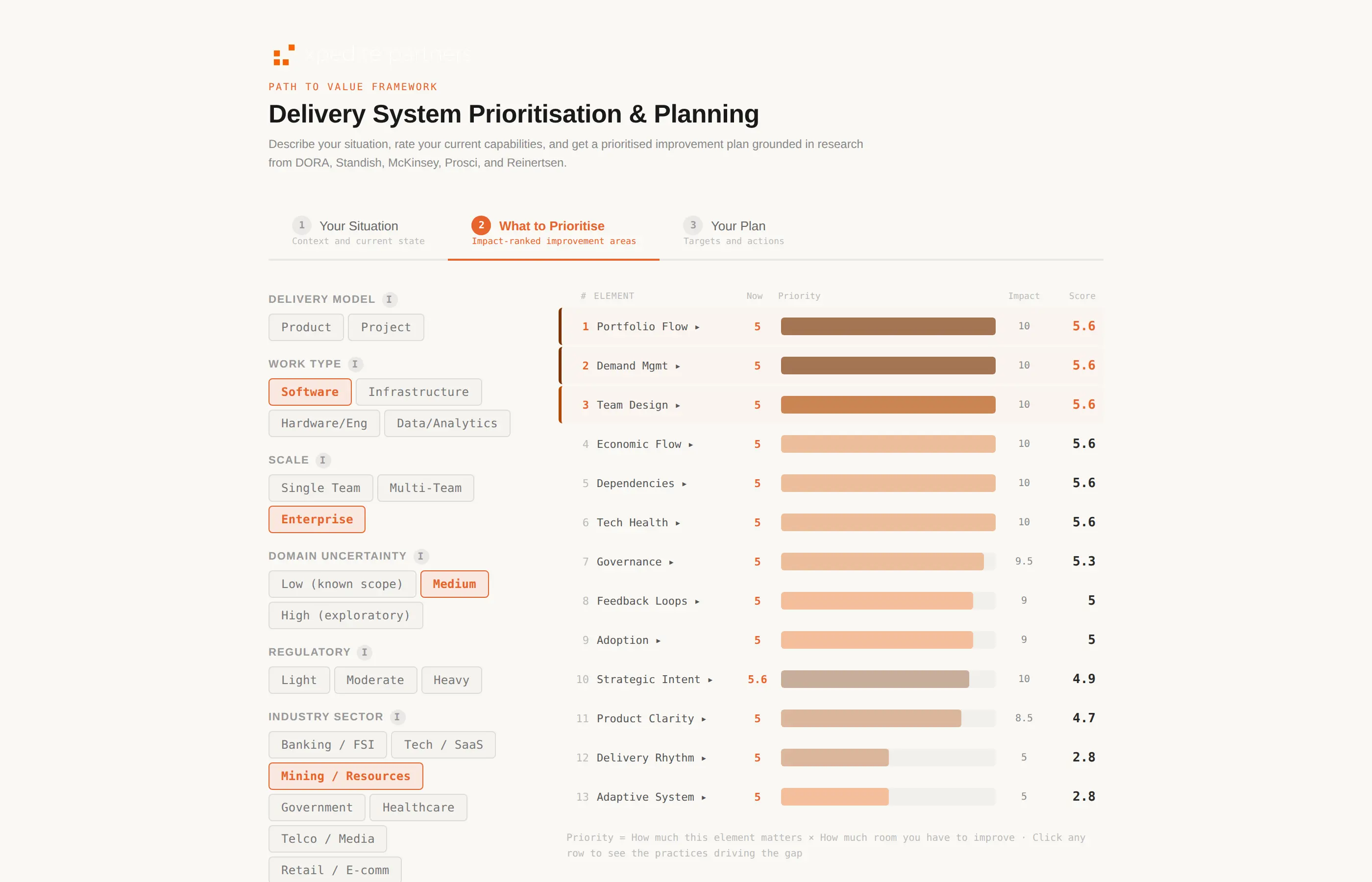Screen dimensions: 1372x882
Task: Select the Infrastructure work type button
Action: (x=418, y=392)
